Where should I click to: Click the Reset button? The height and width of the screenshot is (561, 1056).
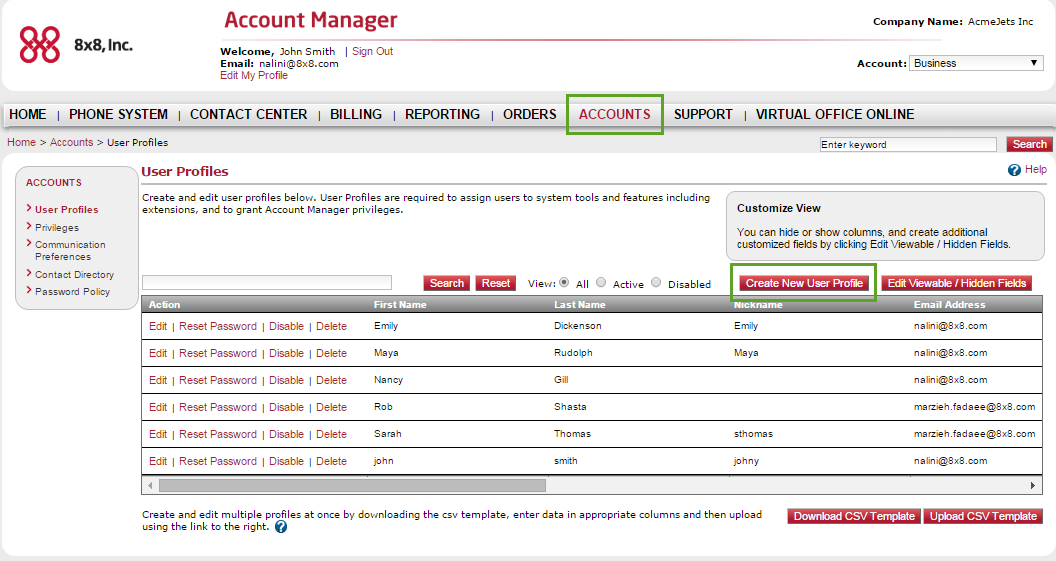tap(496, 283)
